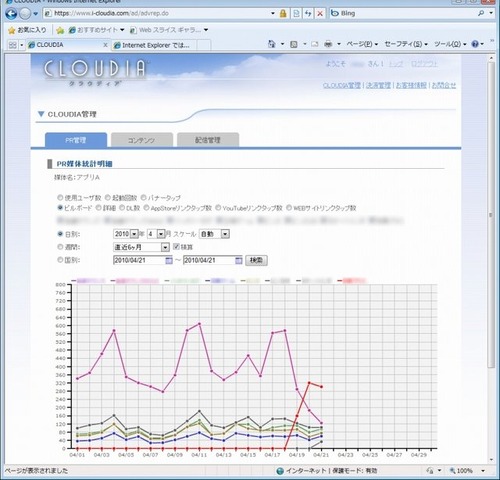500x480 pixels.
Task: Go back with the browser Back arrow
Action: point(11,13)
